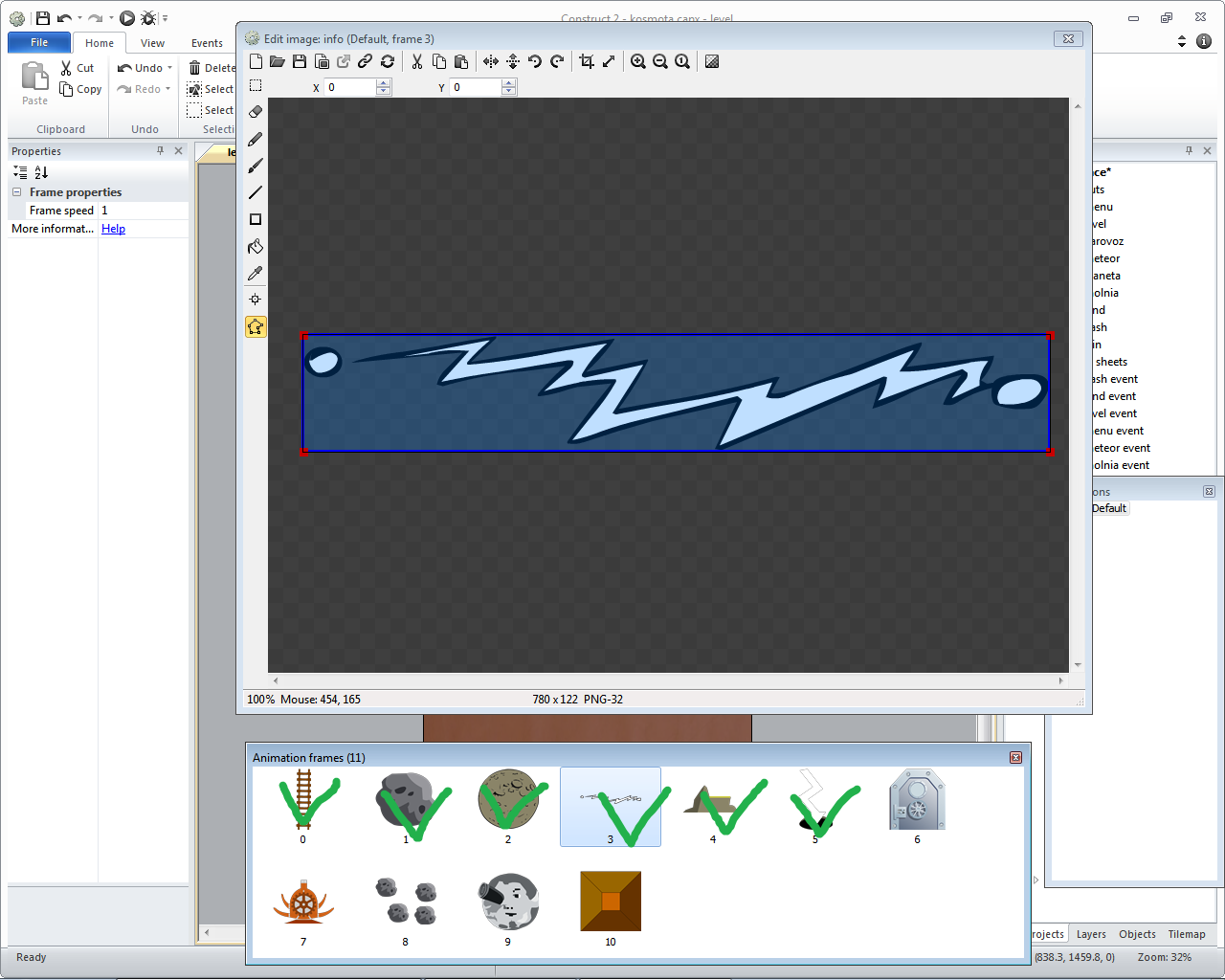Select the Default animation in list

tap(1109, 508)
